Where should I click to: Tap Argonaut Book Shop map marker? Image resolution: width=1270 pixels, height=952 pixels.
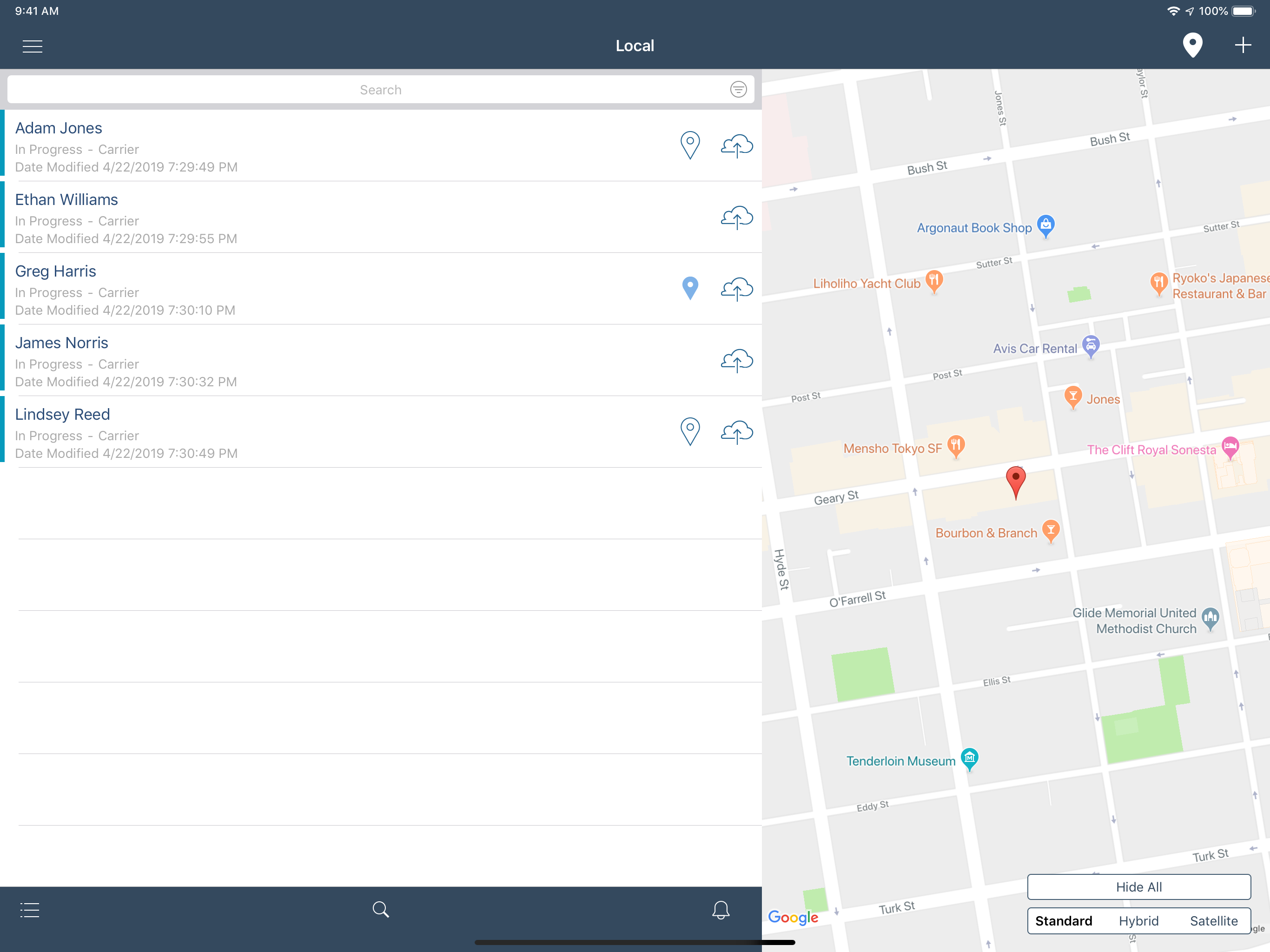click(1045, 226)
